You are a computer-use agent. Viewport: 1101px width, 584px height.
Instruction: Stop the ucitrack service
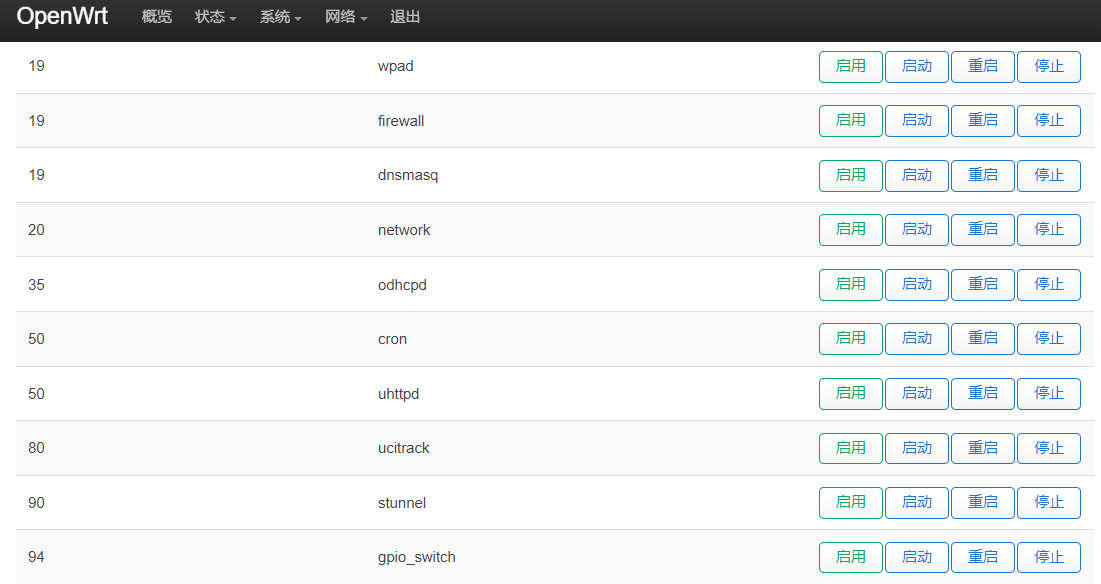1048,449
